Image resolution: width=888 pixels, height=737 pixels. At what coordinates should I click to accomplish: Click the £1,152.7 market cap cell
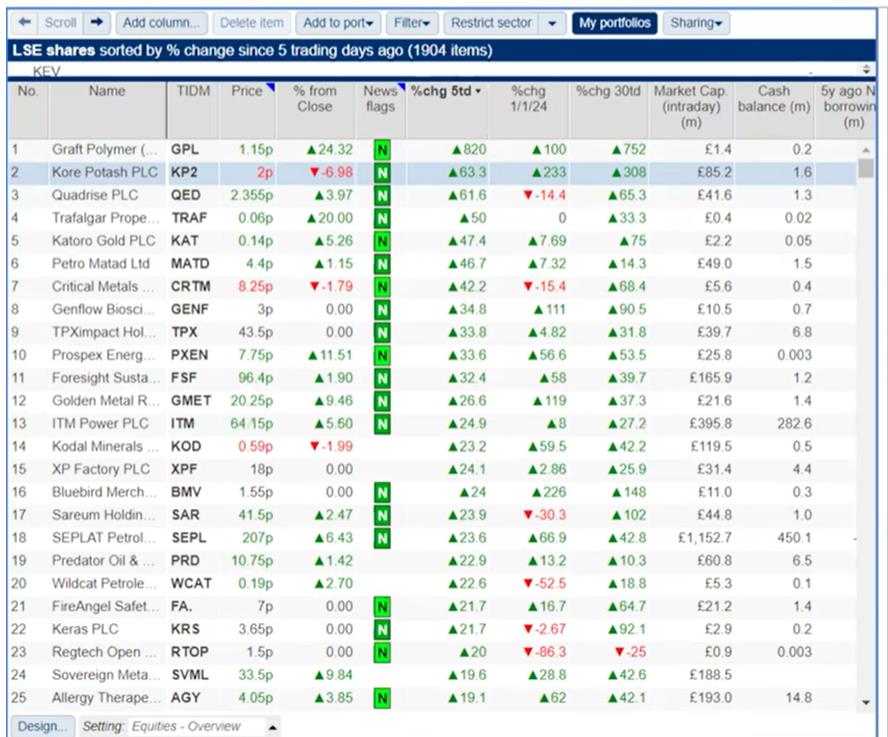point(705,538)
